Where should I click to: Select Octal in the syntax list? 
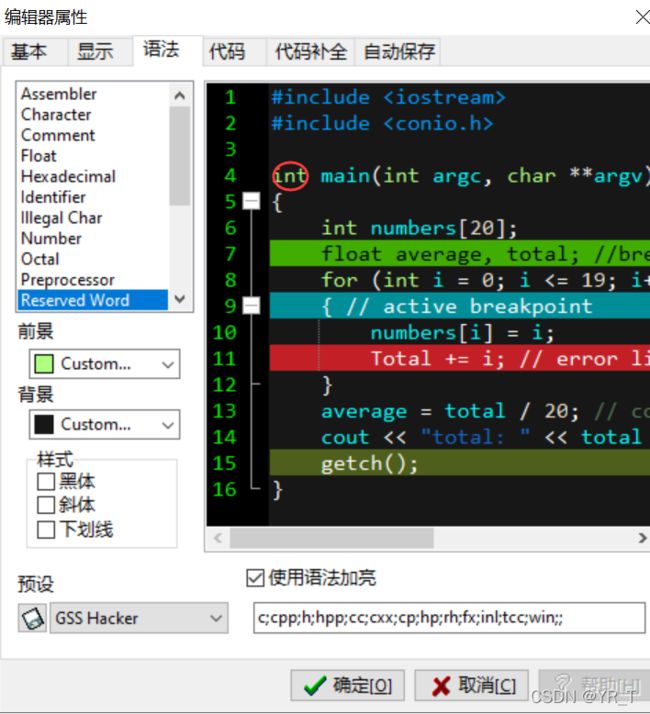click(x=93, y=259)
